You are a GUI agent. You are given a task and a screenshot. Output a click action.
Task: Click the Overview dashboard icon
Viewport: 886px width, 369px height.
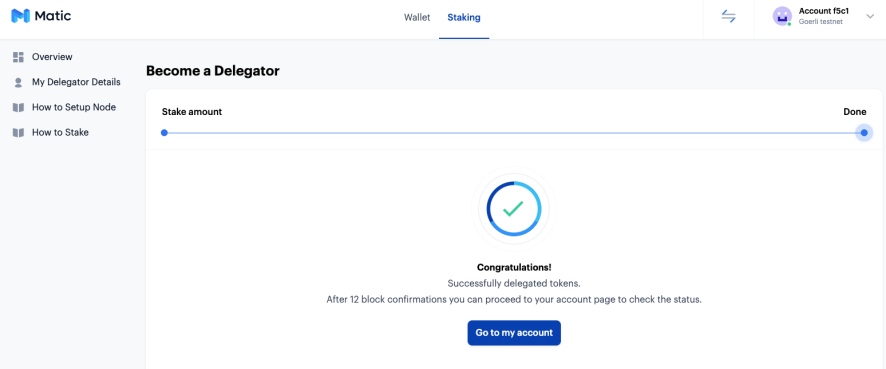(18, 57)
